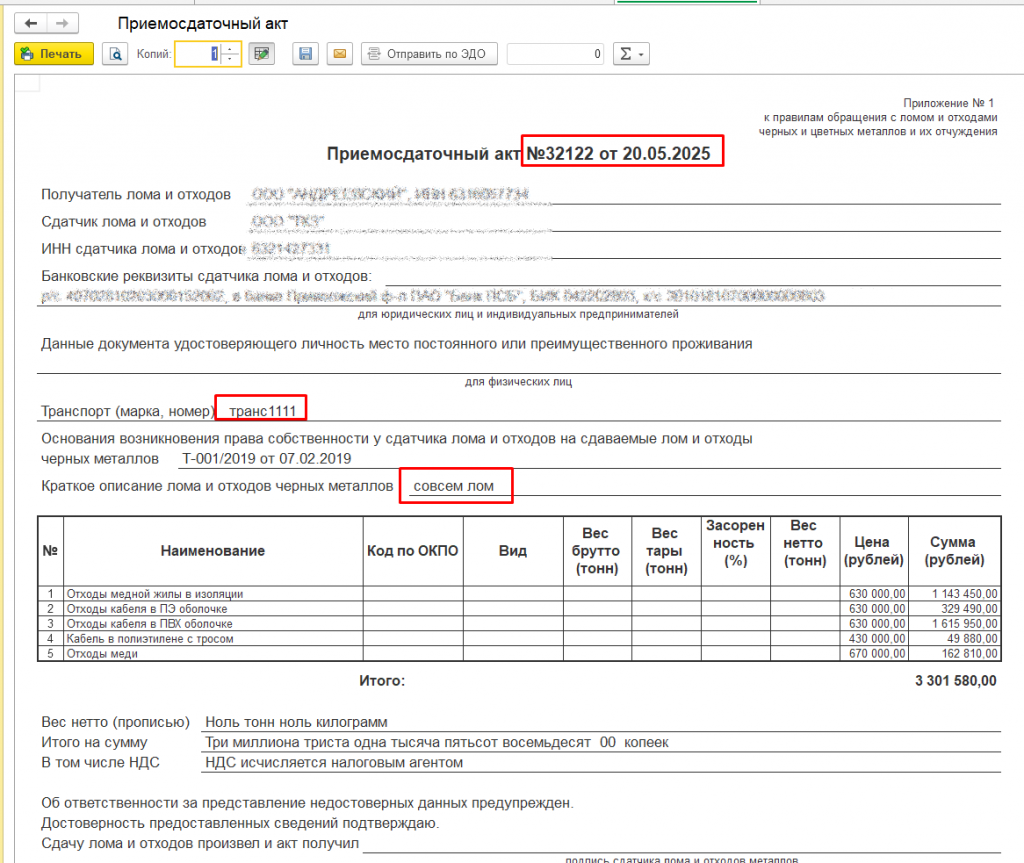Click the sum cell 1 615 950,00

pyautogui.click(x=954, y=624)
